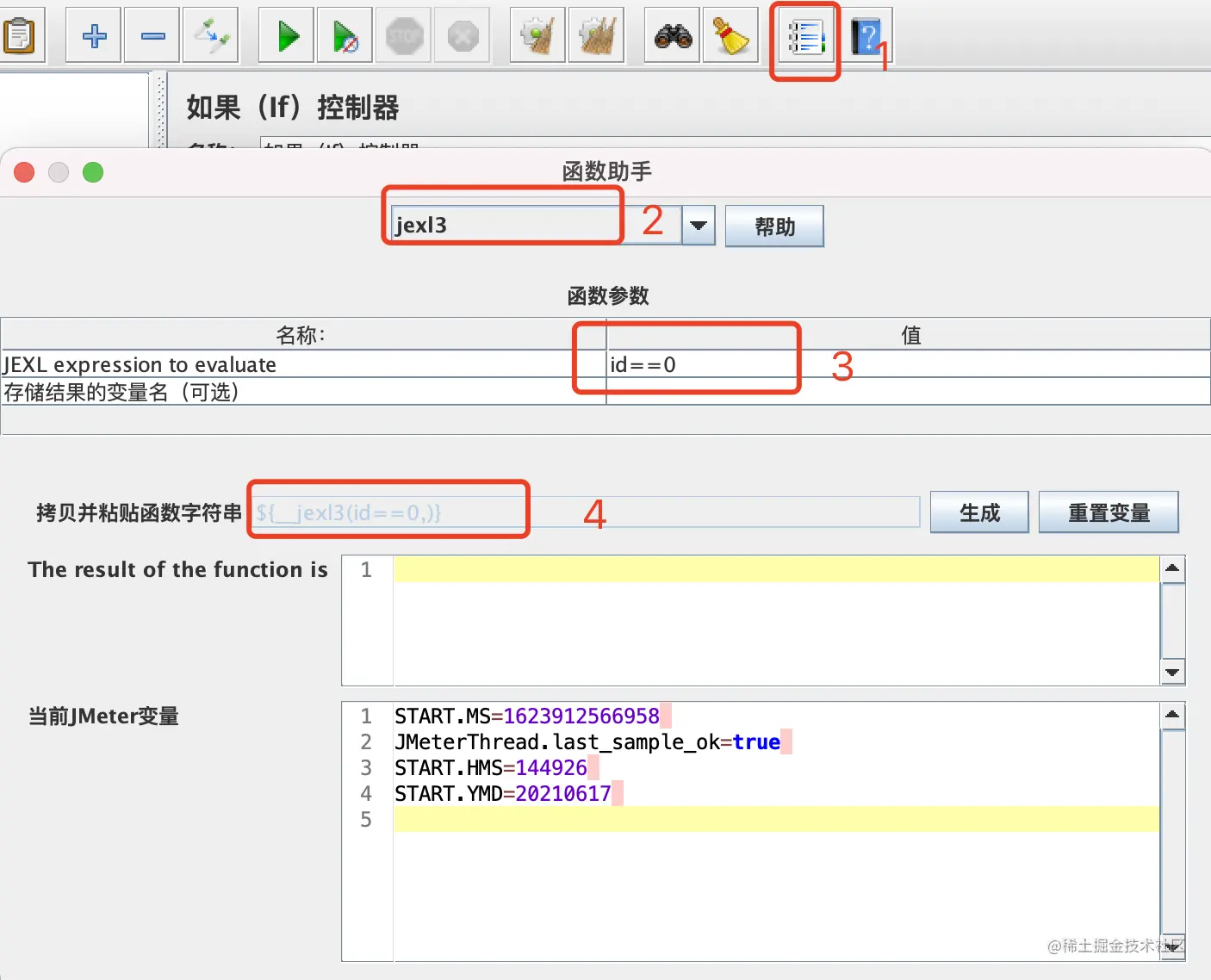Click the grayed-out Stop icon
The image size is (1211, 980).
tap(404, 35)
